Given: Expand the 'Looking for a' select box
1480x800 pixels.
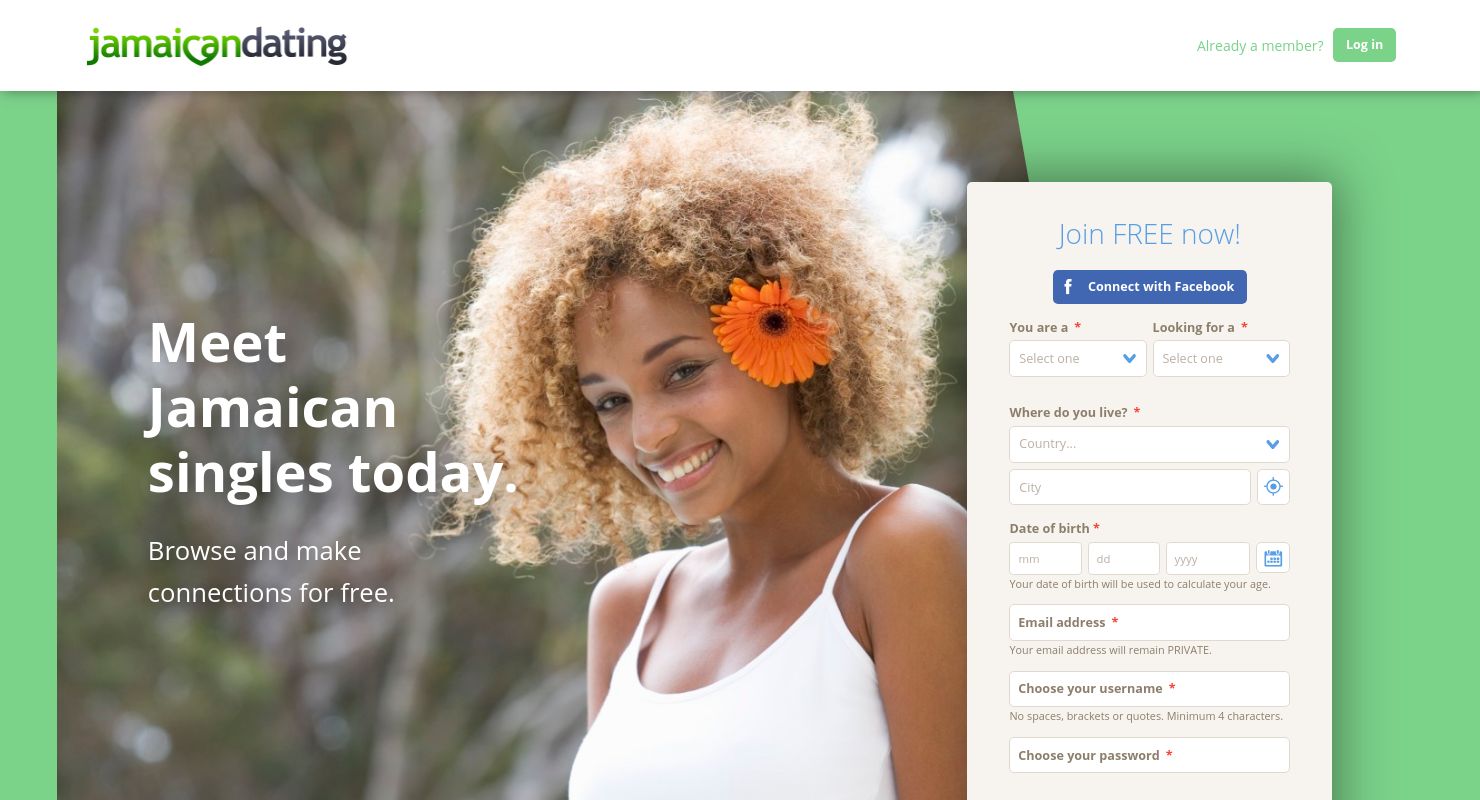Looking at the screenshot, I should (1221, 359).
